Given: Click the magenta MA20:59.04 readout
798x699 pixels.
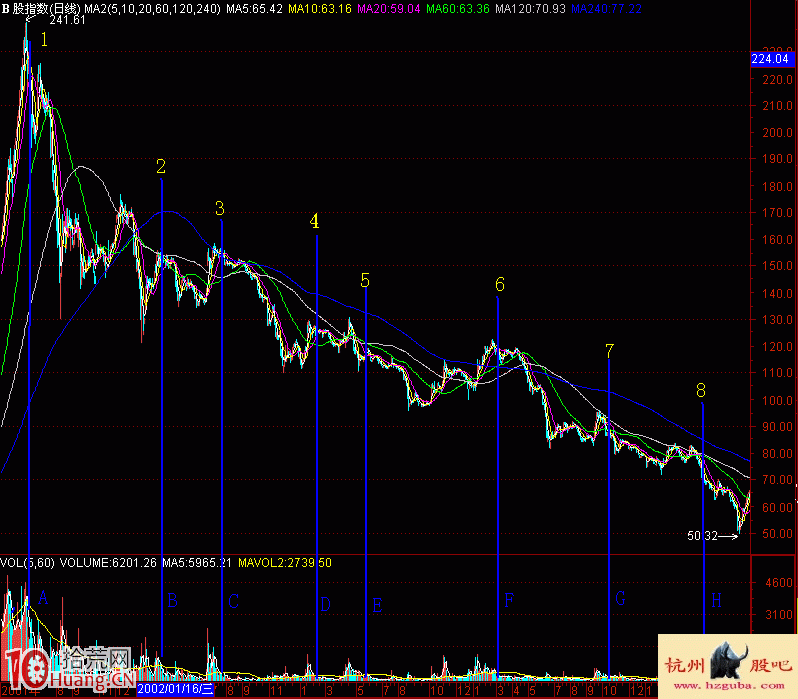Looking at the screenshot, I should tap(388, 8).
